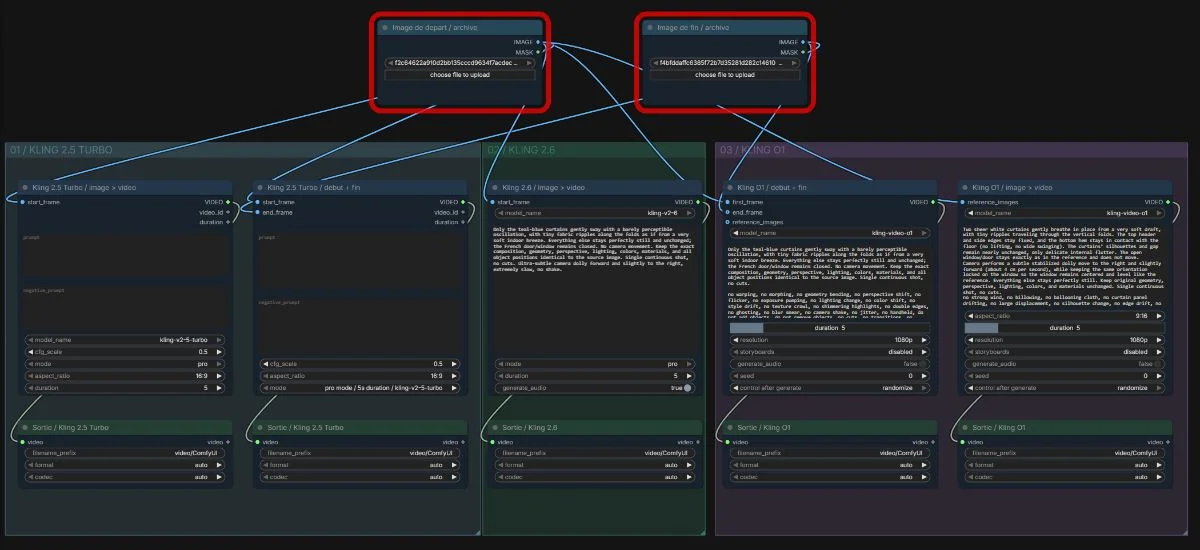
Task: Click the MASK output socket on Image de depart node
Action: 538,52
